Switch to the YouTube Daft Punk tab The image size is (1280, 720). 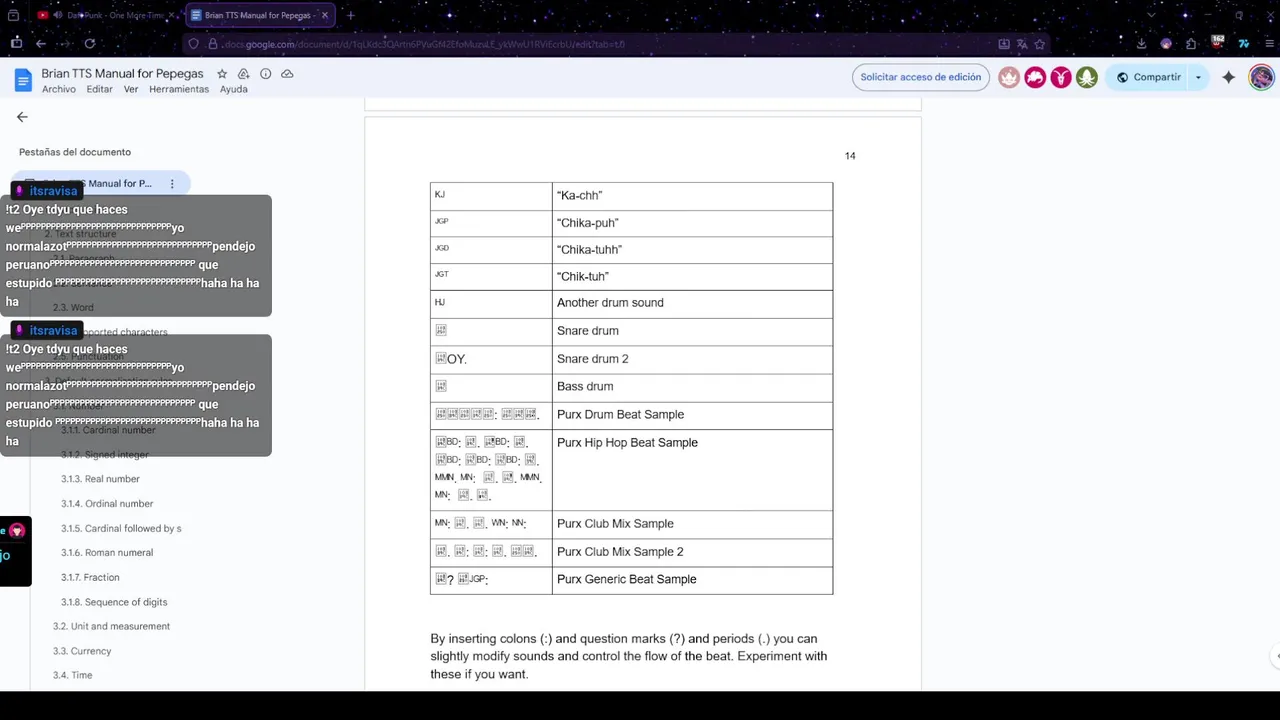[x=107, y=15]
